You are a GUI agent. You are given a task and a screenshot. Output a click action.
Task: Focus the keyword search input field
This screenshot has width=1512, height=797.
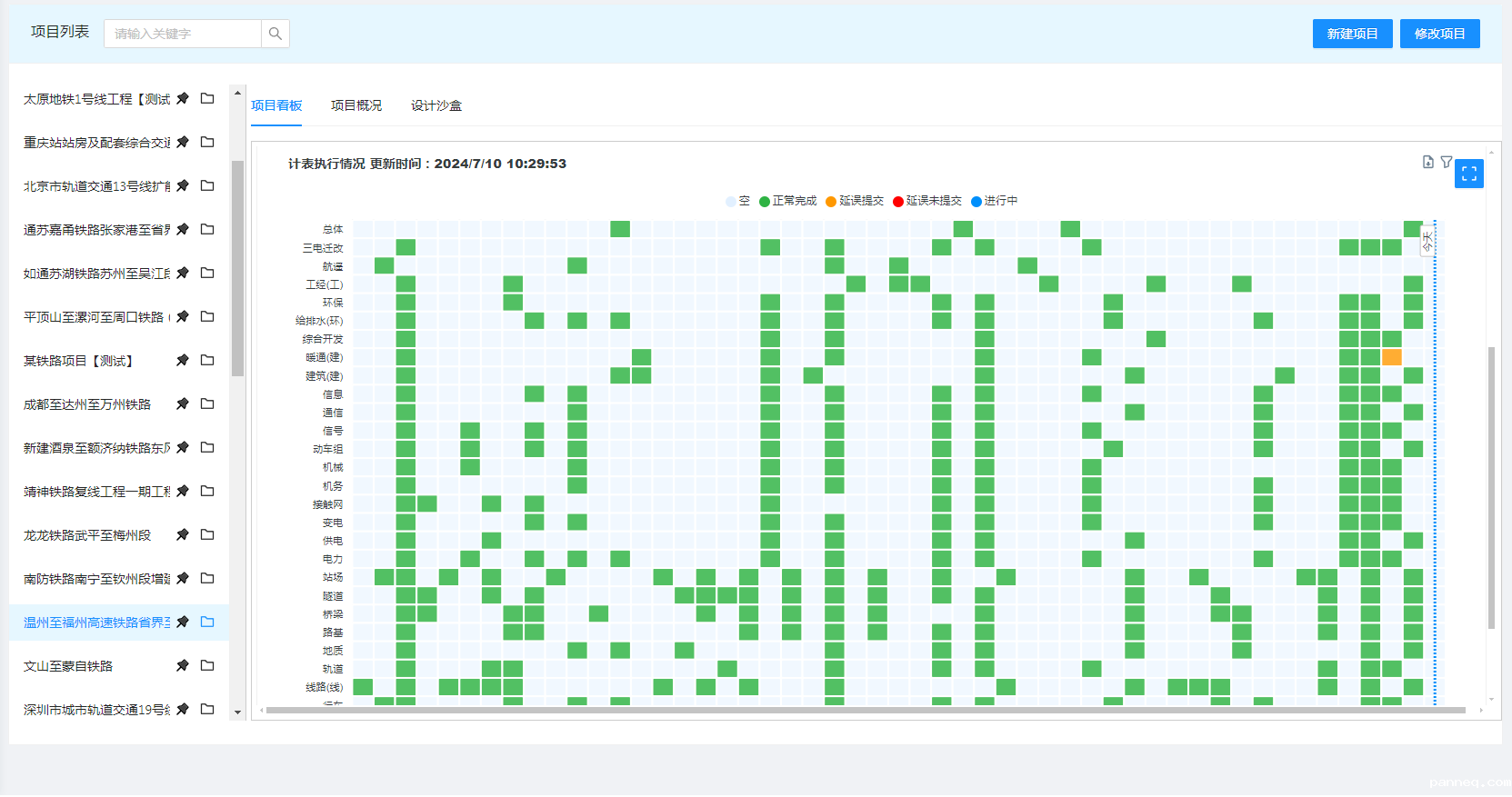pyautogui.click(x=183, y=34)
